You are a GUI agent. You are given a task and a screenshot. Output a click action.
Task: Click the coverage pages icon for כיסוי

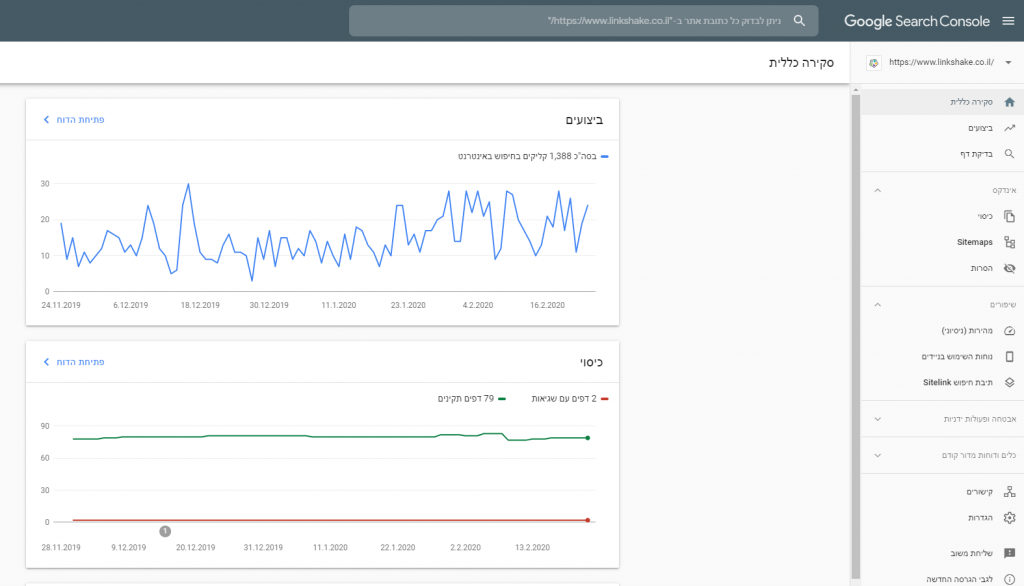click(x=1010, y=216)
